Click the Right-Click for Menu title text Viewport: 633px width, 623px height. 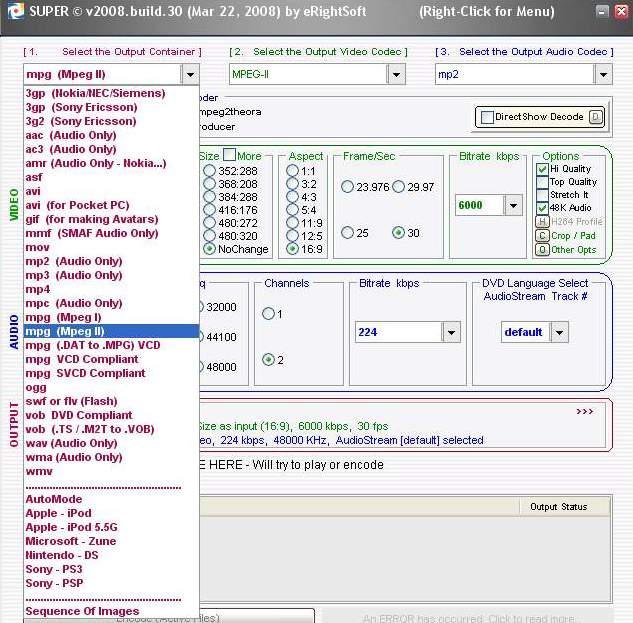point(486,11)
